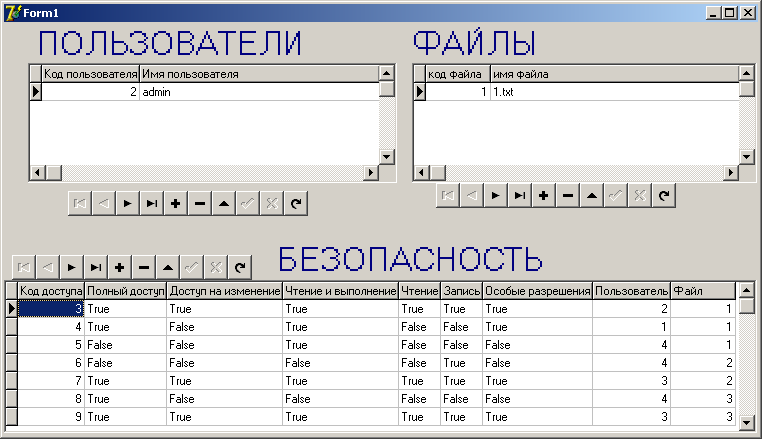Click the код файла column header
762x439 pixels.
[x=458, y=74]
